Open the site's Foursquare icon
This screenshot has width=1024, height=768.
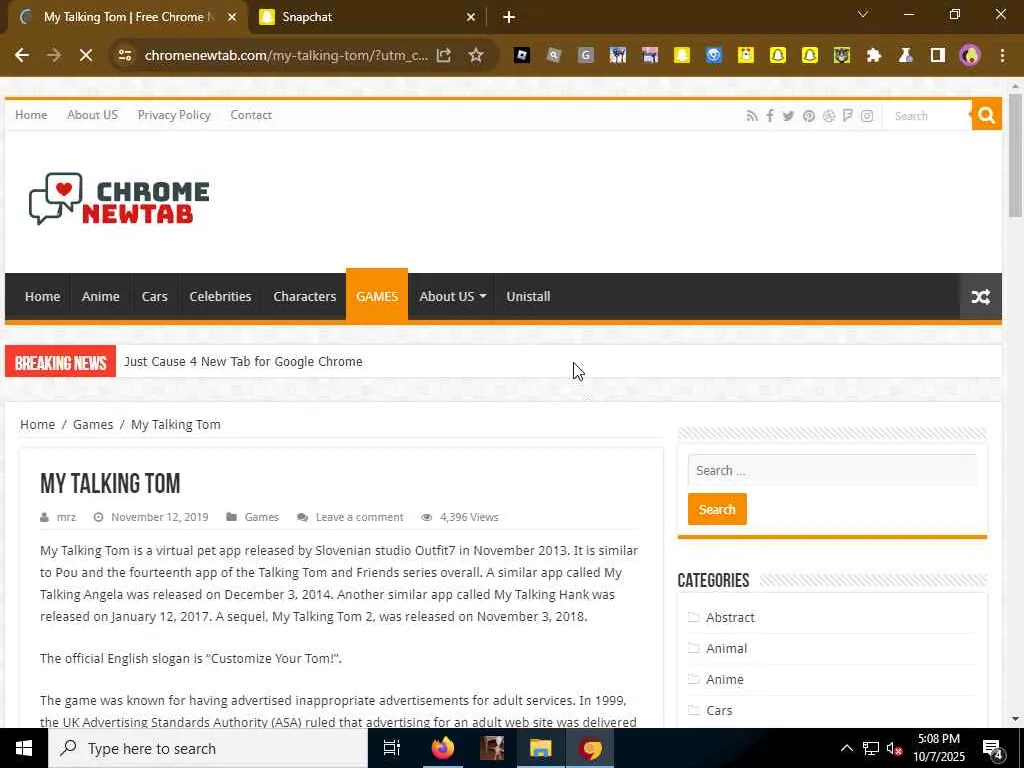click(848, 116)
